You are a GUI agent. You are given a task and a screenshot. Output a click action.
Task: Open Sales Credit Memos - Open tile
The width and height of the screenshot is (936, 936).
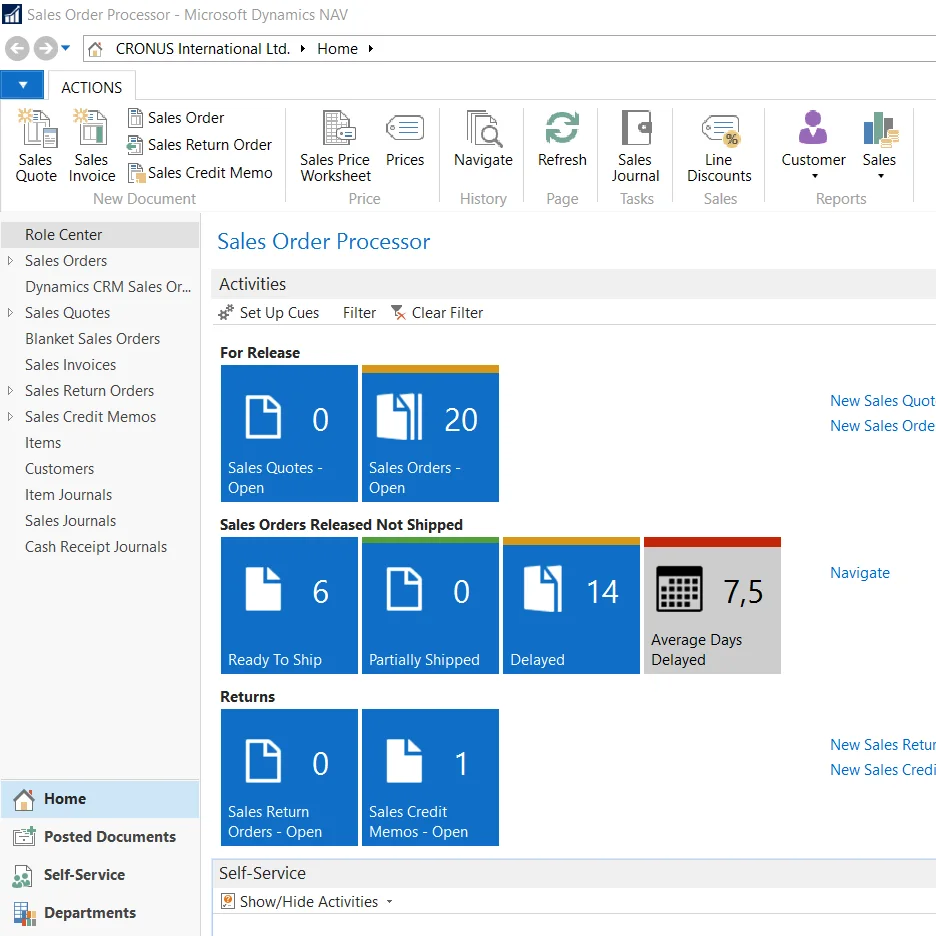430,777
